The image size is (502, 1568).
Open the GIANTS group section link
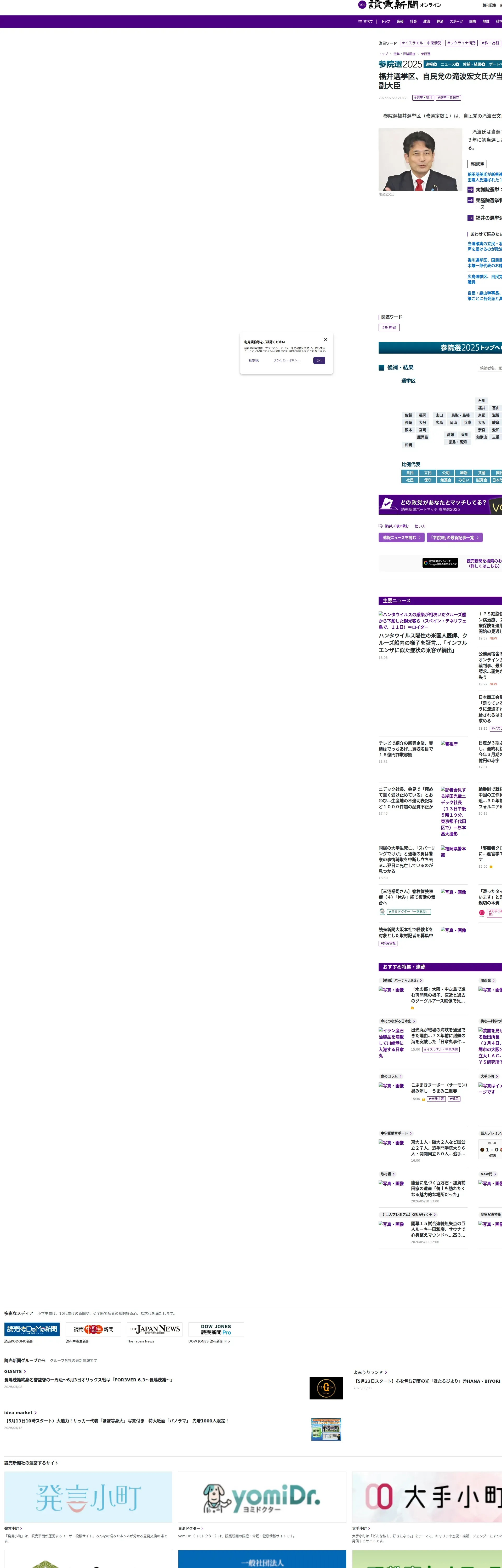[x=15, y=1371]
